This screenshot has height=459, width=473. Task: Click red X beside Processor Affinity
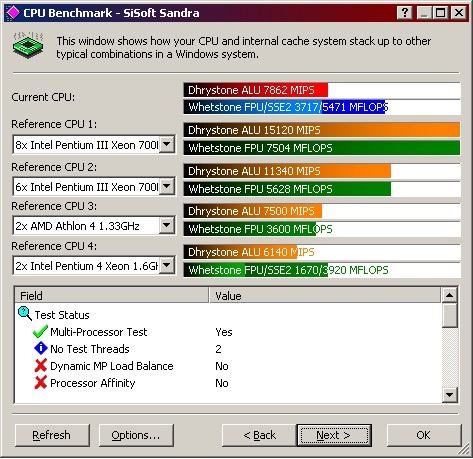(41, 382)
